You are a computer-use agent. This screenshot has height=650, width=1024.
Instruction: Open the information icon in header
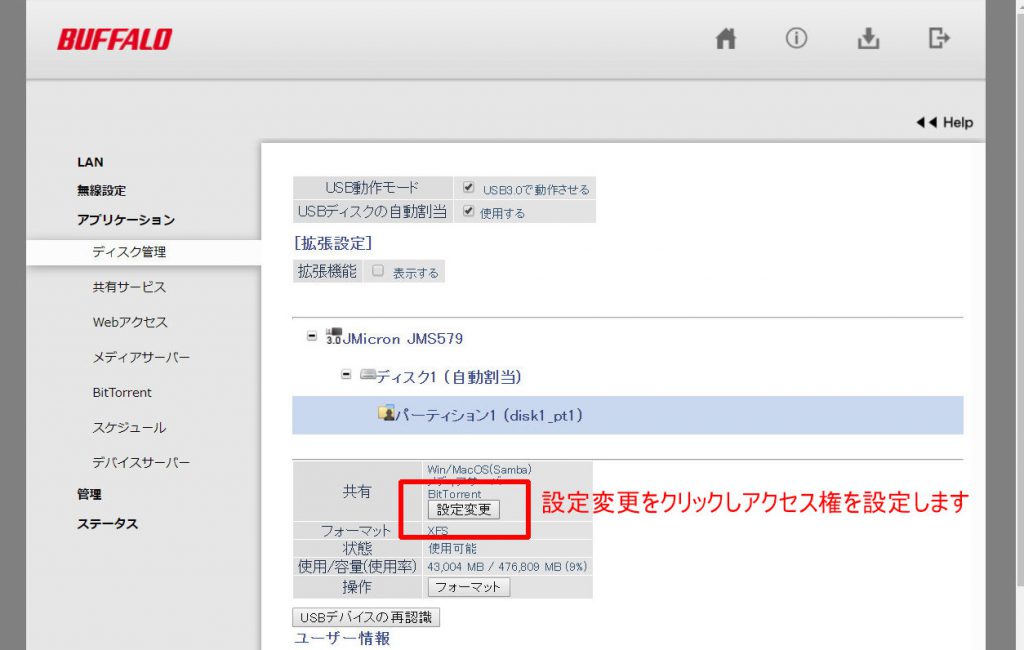[x=796, y=39]
